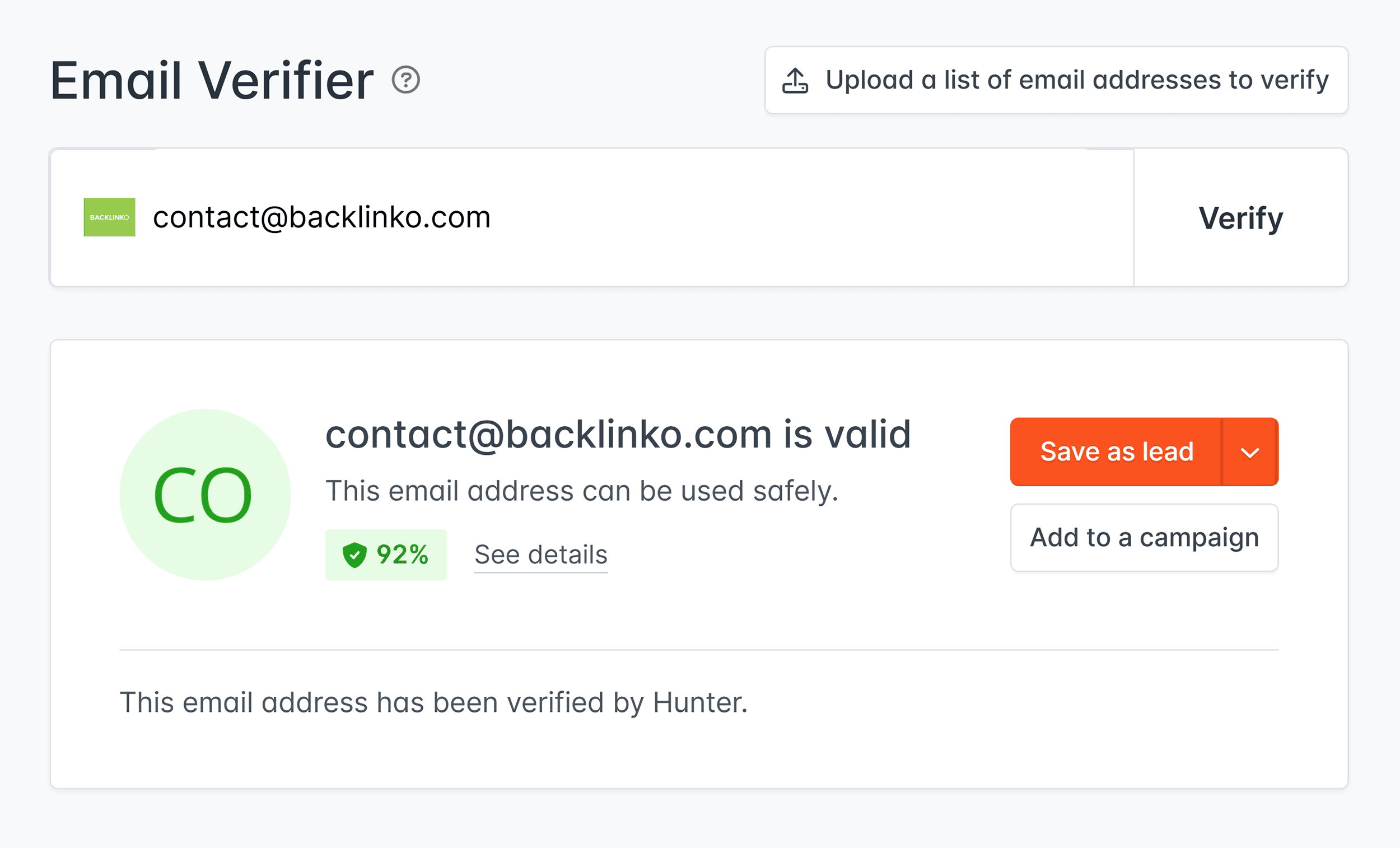Open the Save as lead split-button options
The height and width of the screenshot is (848, 1400).
[1250, 452]
